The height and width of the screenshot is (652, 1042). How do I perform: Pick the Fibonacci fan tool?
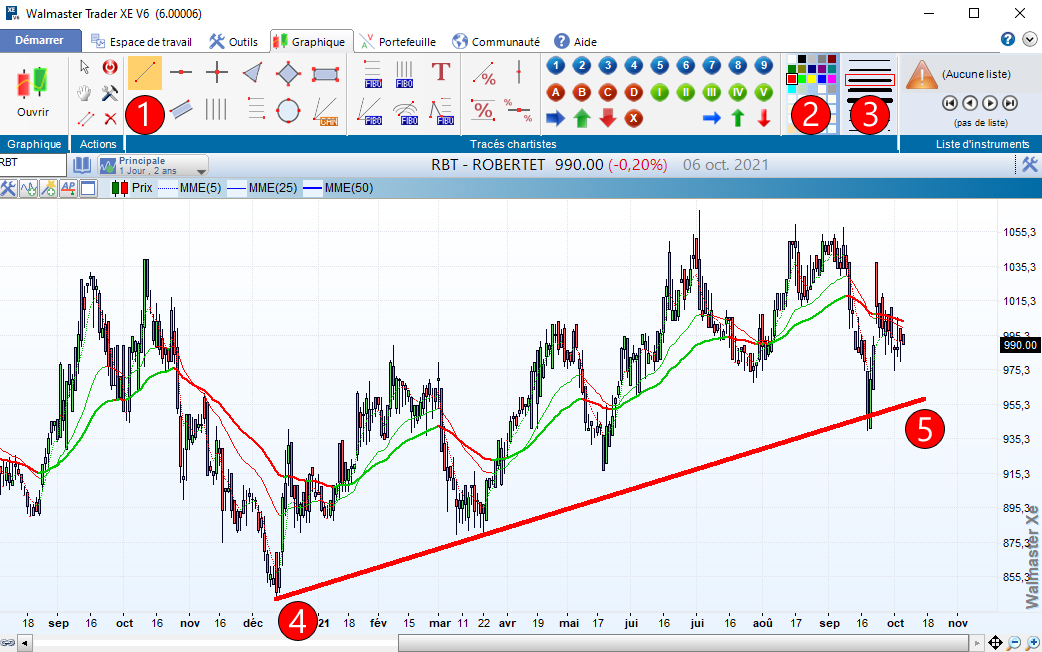pos(370,110)
